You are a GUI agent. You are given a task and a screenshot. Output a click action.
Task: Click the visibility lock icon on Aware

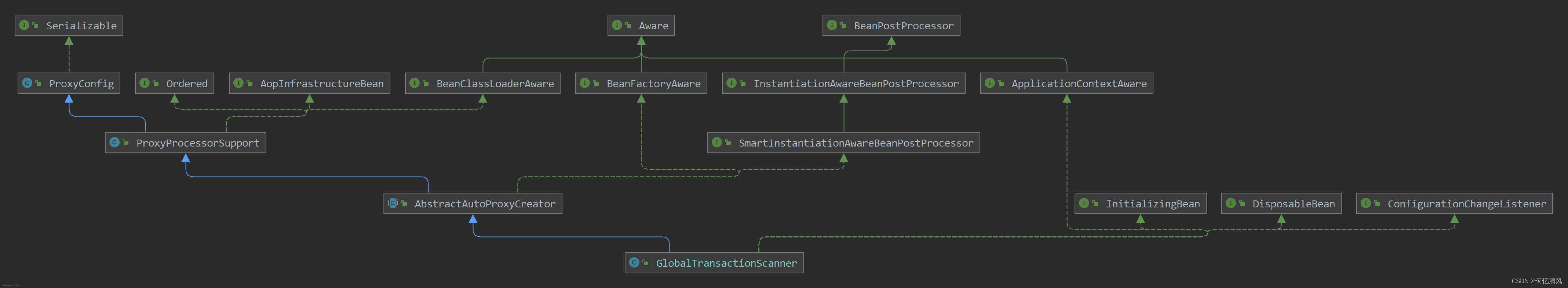pyautogui.click(x=628, y=25)
